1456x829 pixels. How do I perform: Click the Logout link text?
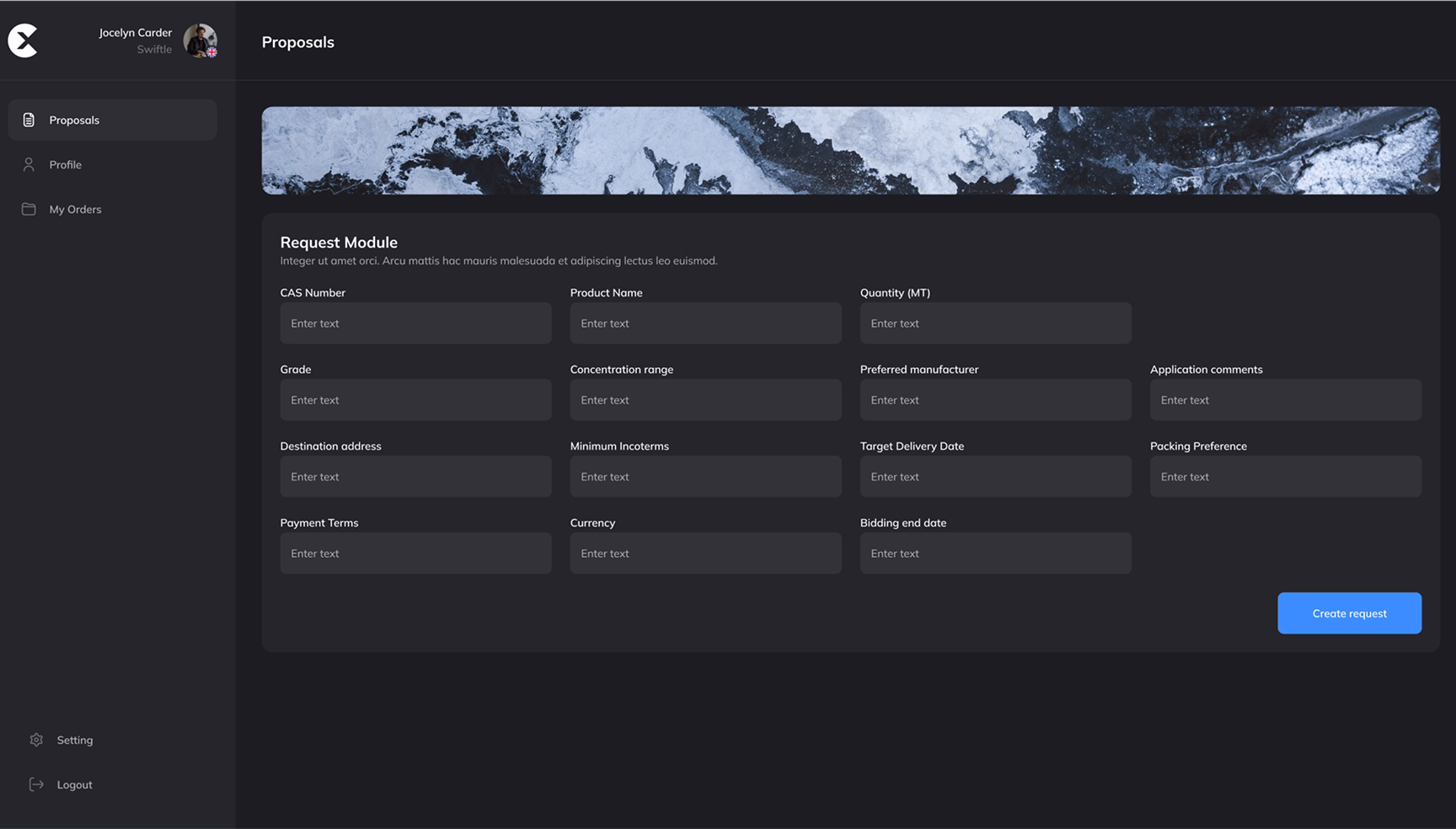[x=75, y=784]
